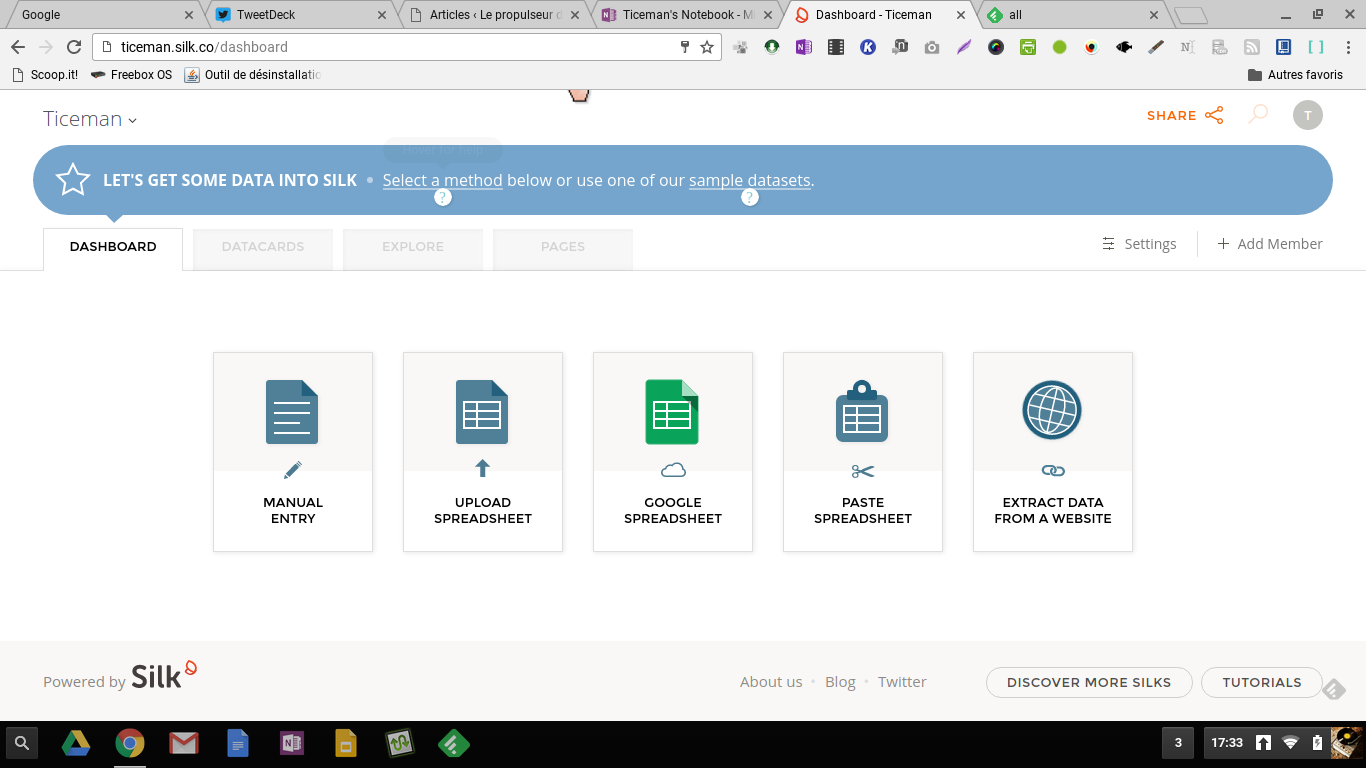Click the blue K extension icon
The image size is (1366, 768).
click(868, 47)
